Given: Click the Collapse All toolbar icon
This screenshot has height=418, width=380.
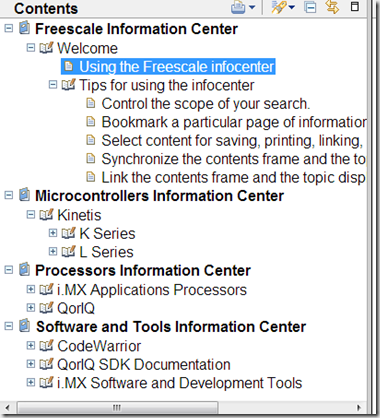Looking at the screenshot, I should (310, 7).
